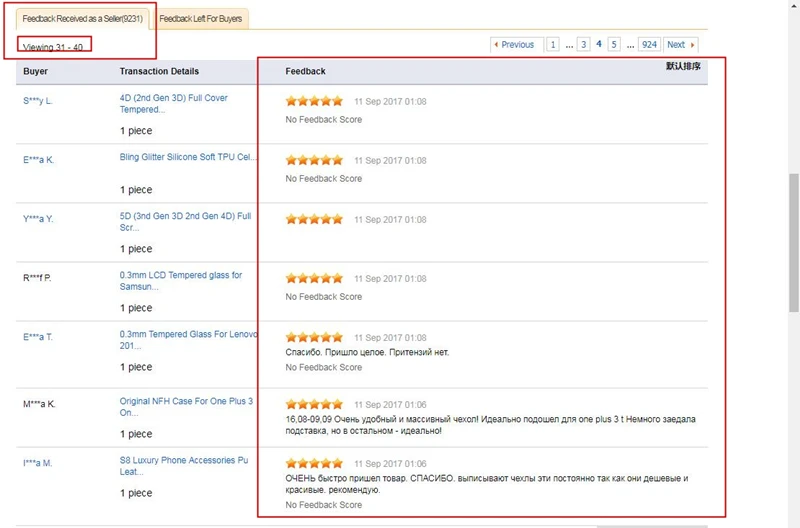This screenshot has height=528, width=800.
Task: Open S8 Luxury Phone Accessories Pu Leather link
Action: tap(184, 466)
